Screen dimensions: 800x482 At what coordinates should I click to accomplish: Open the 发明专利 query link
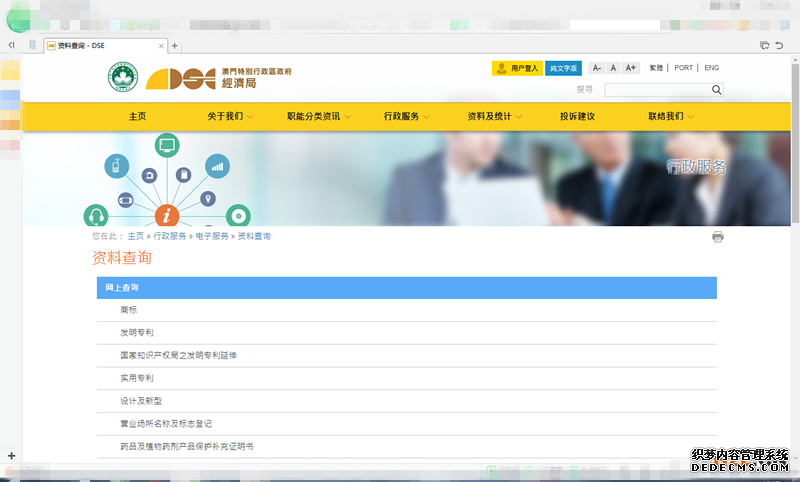coord(137,333)
